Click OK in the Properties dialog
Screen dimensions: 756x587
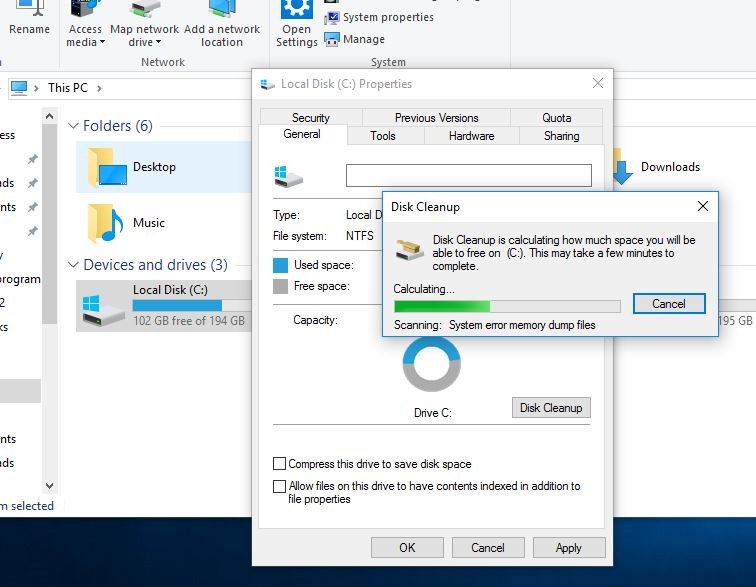coord(407,547)
